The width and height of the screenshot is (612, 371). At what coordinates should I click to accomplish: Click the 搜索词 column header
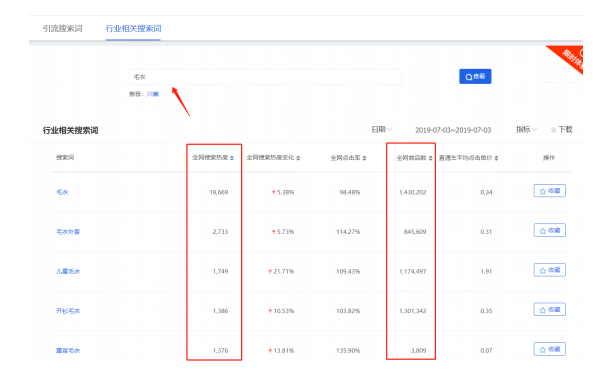pos(65,157)
